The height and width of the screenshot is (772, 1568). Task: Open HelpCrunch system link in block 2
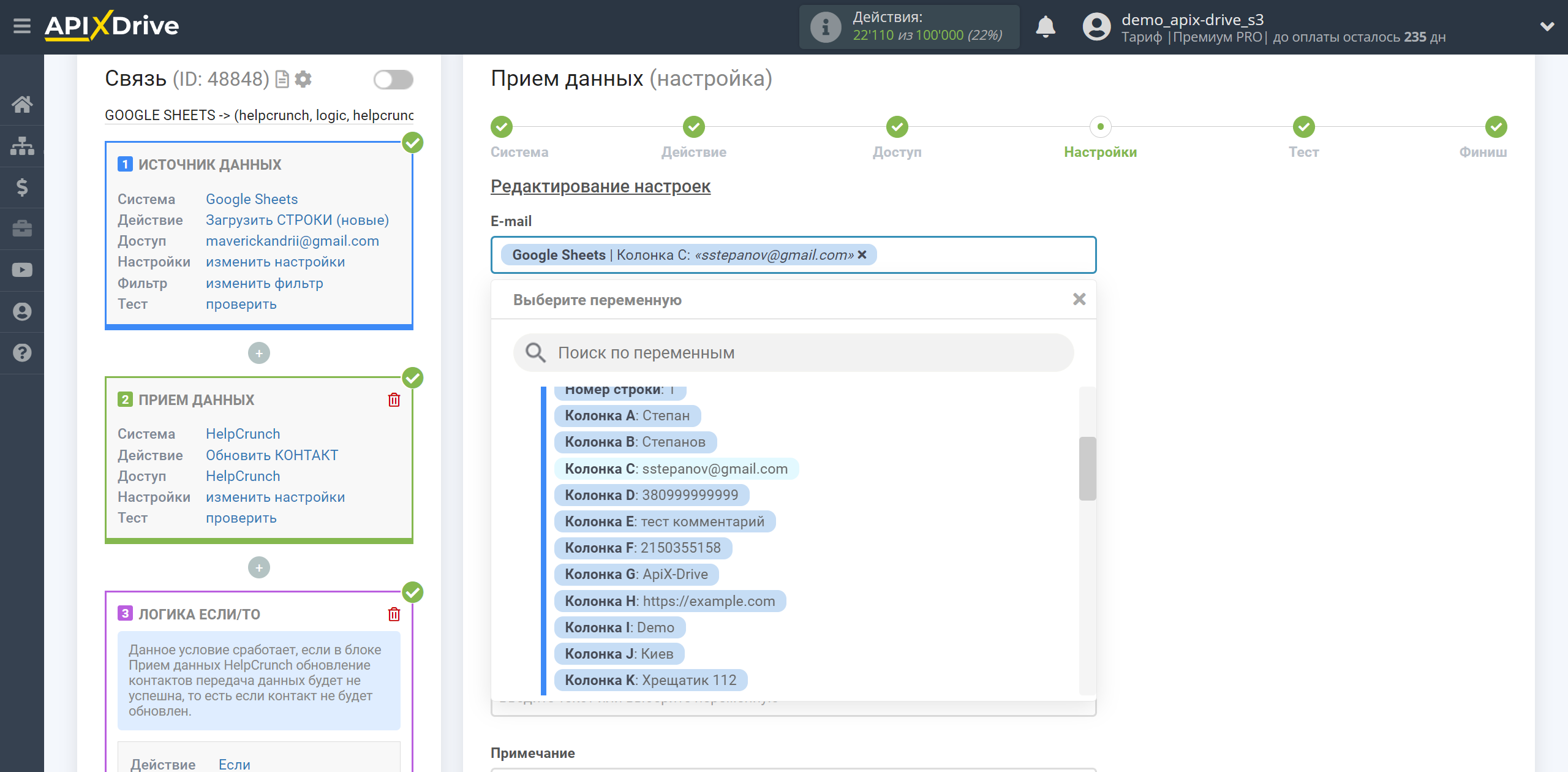tap(243, 434)
